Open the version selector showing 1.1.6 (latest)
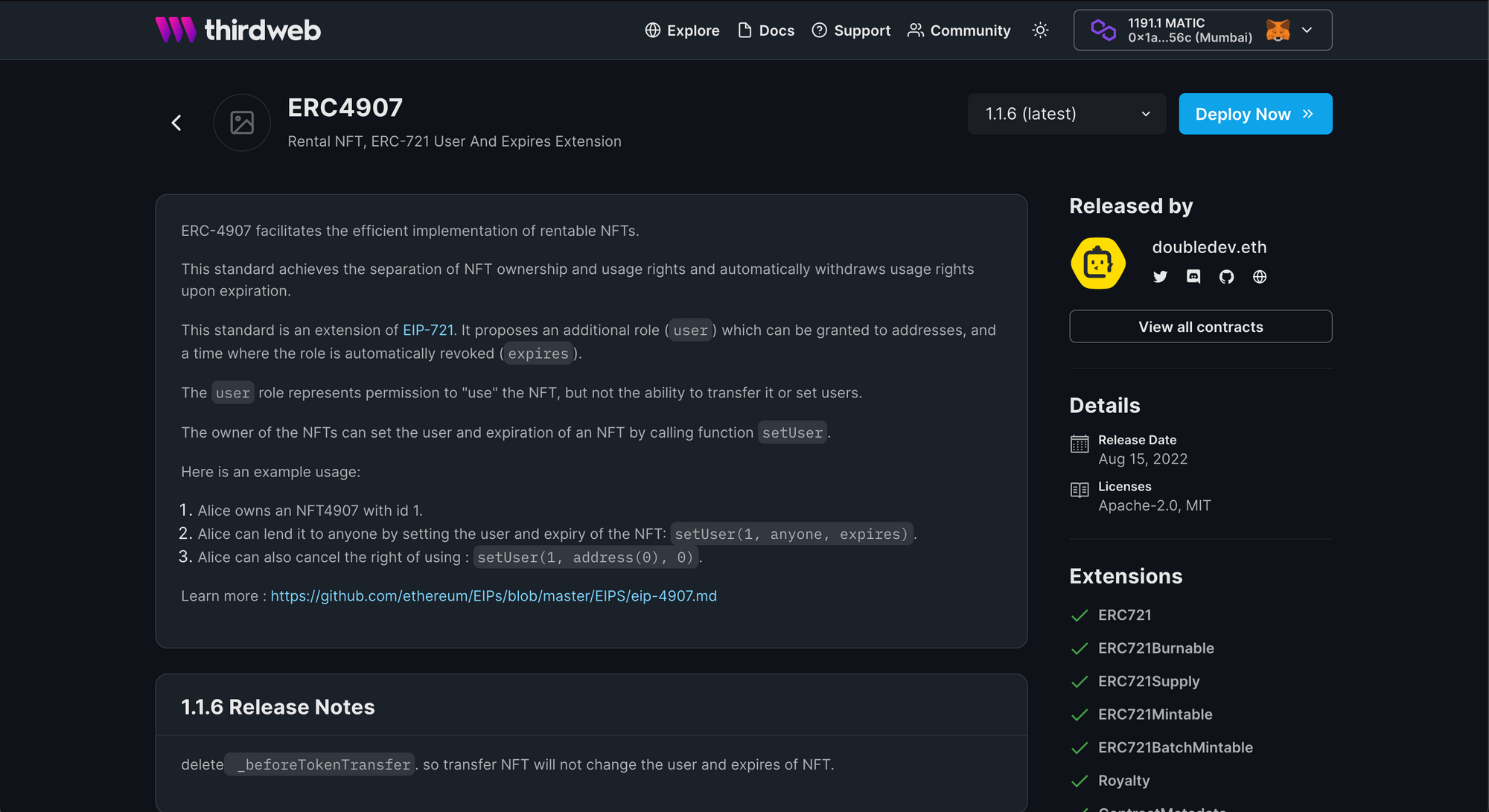 tap(1066, 114)
